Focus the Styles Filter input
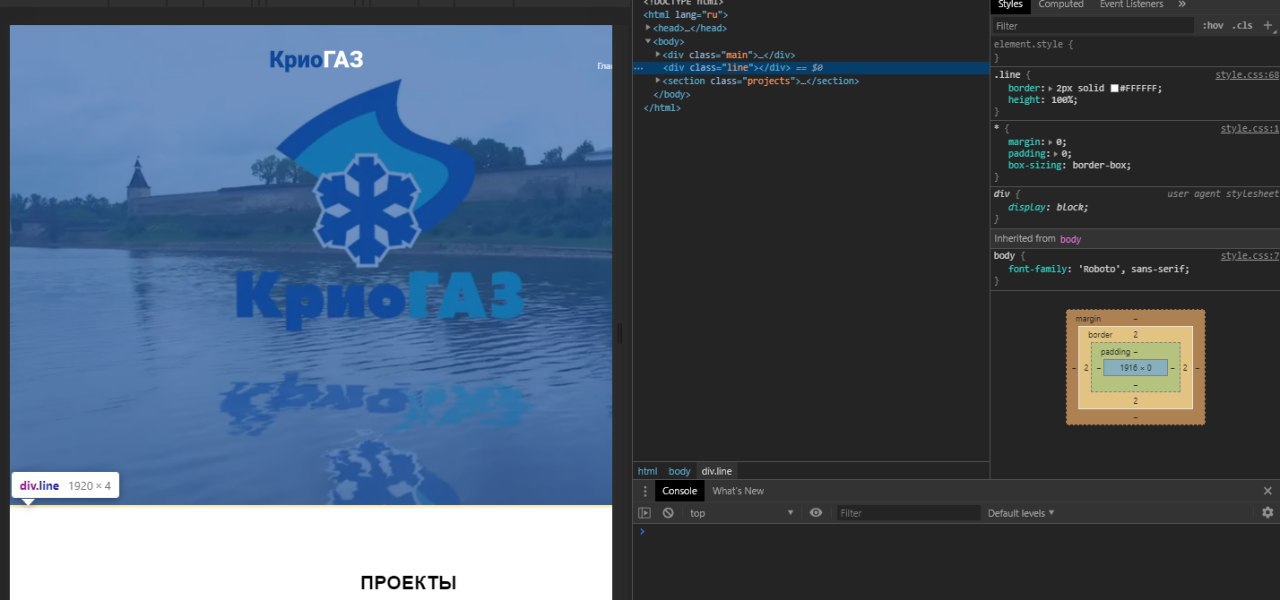The height and width of the screenshot is (600, 1280). coord(1094,26)
